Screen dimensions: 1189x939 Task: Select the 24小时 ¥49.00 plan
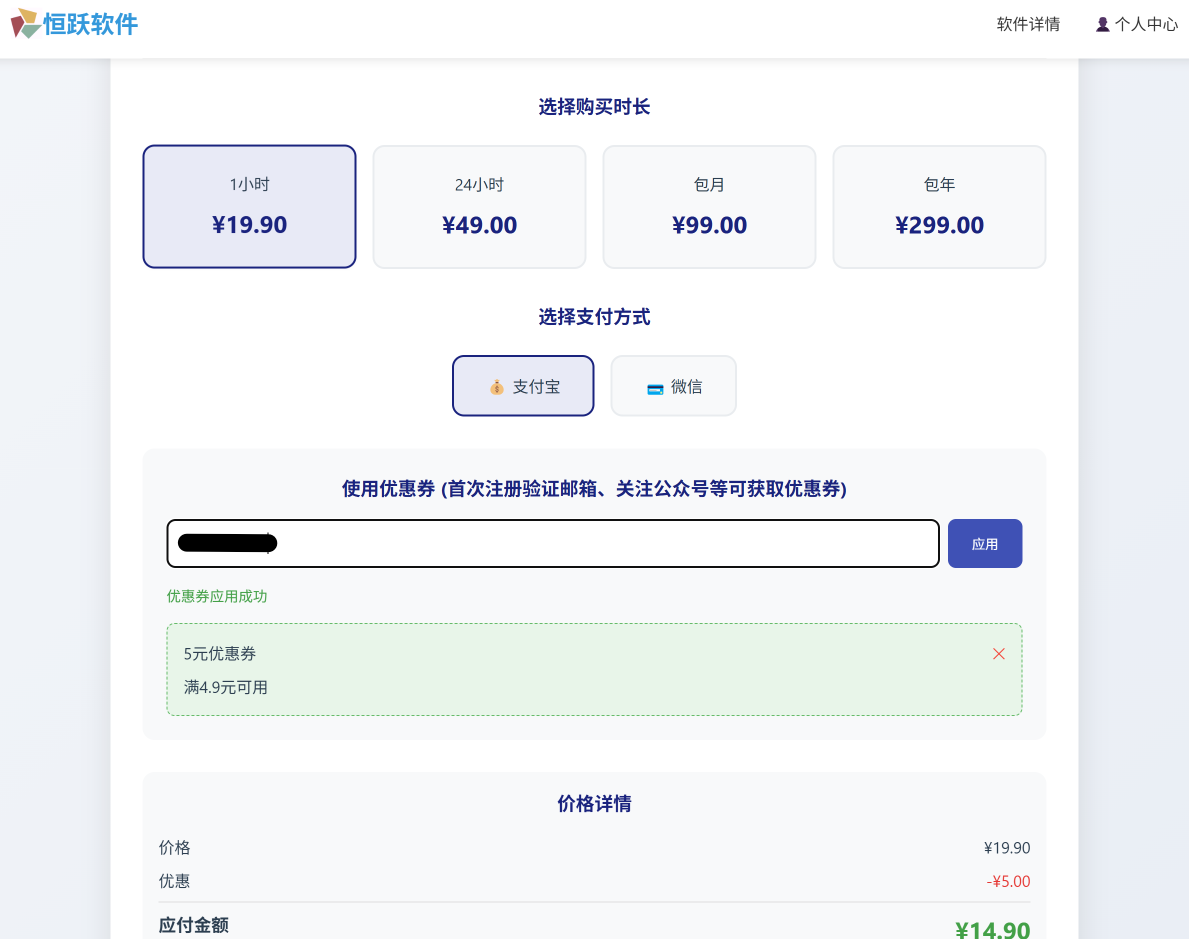click(x=479, y=206)
